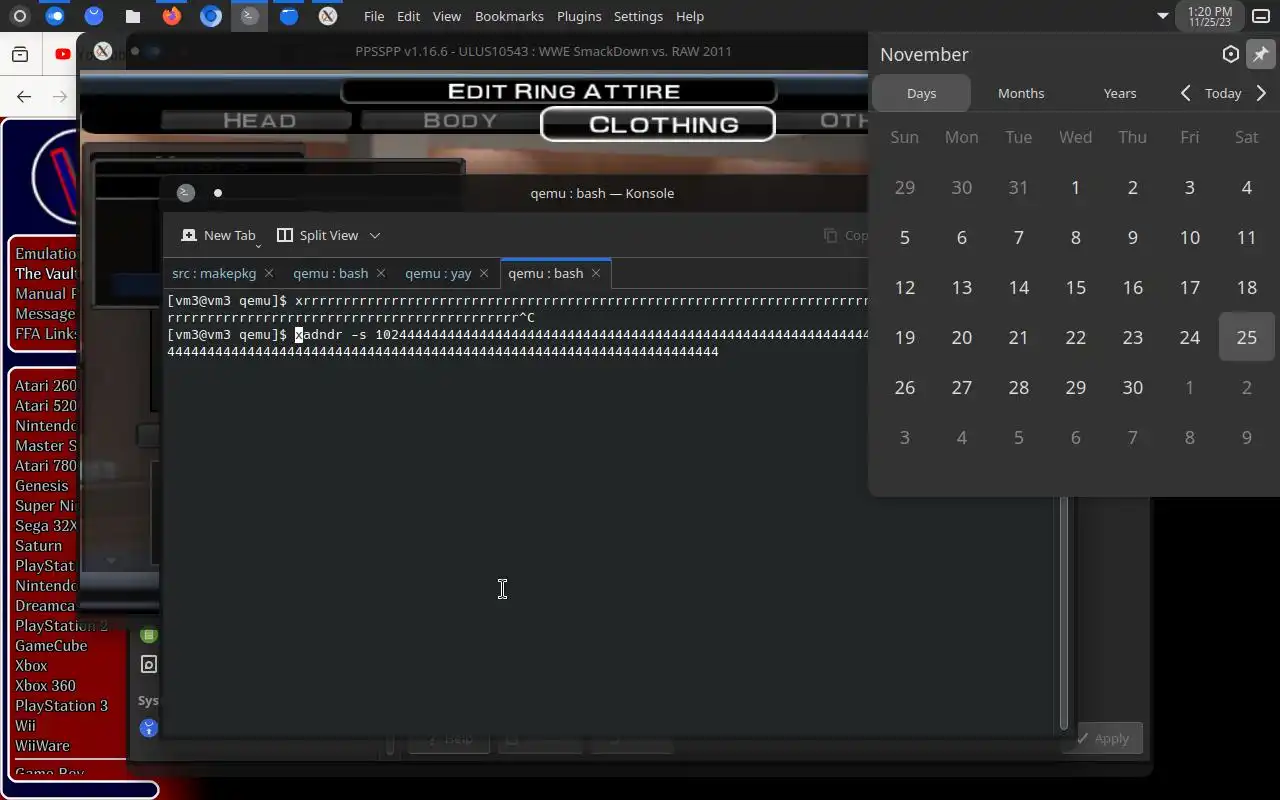Open the Help menu
The height and width of the screenshot is (800, 1280).
690,16
